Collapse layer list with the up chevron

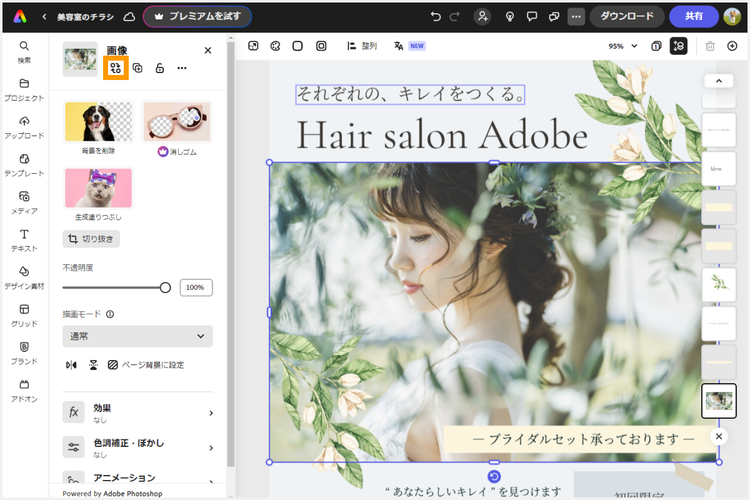[x=718, y=81]
